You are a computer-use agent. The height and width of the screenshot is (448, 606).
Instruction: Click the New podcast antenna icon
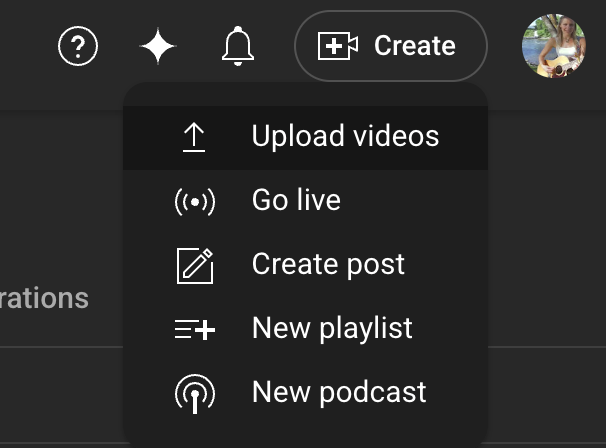194,393
